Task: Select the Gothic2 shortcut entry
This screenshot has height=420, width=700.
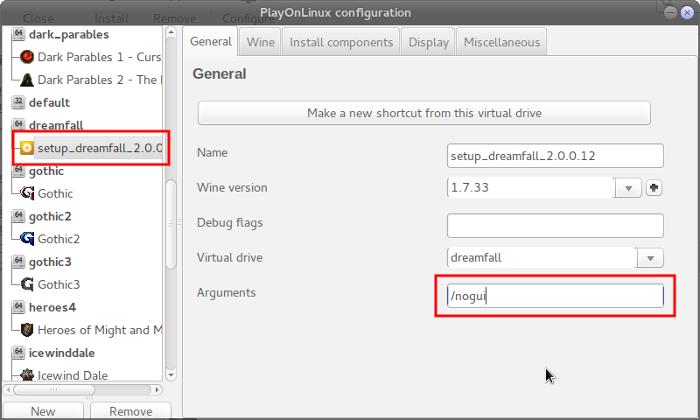Action: click(58, 239)
